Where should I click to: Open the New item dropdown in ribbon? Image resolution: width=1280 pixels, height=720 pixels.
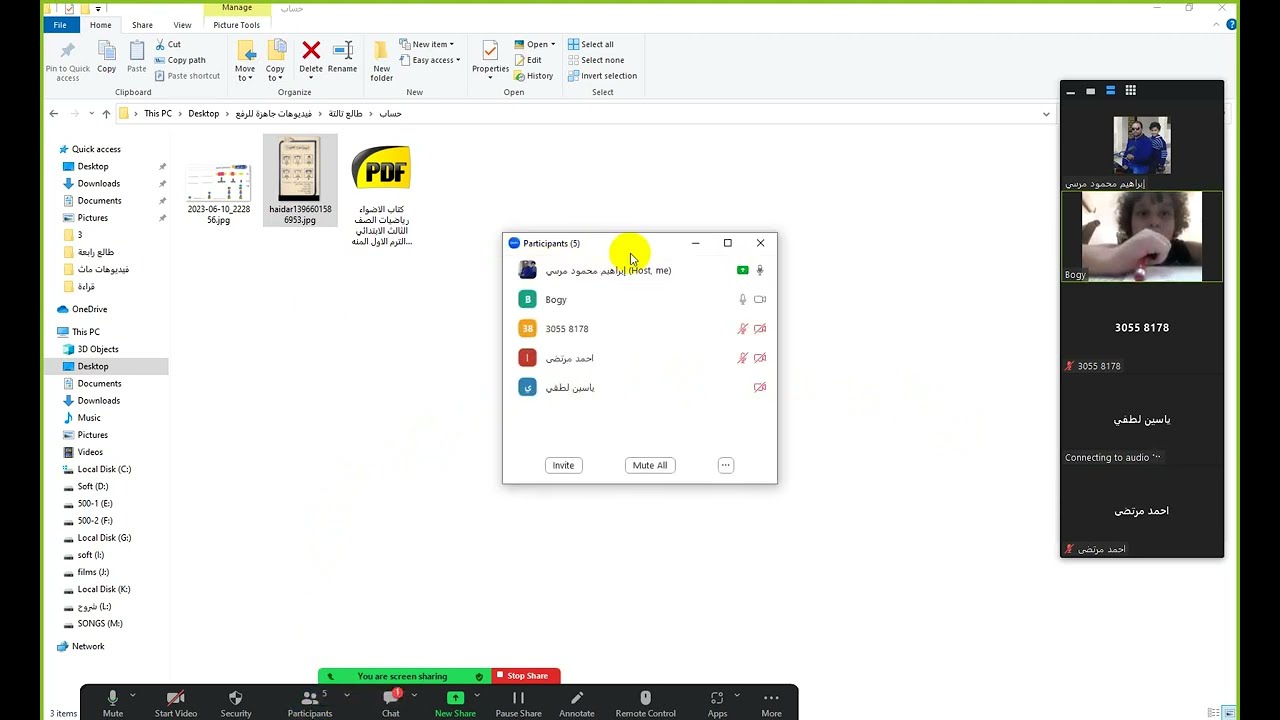click(427, 44)
